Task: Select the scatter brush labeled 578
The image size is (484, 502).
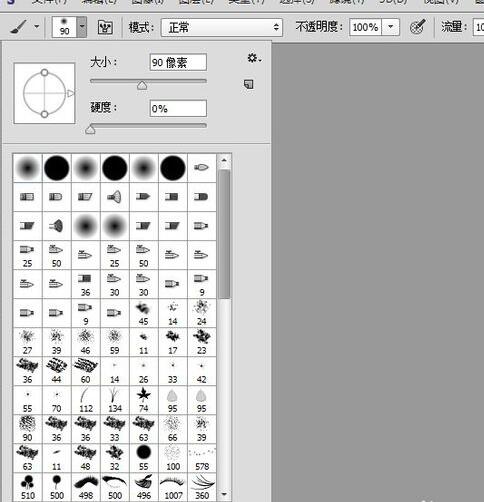Action: (x=202, y=458)
